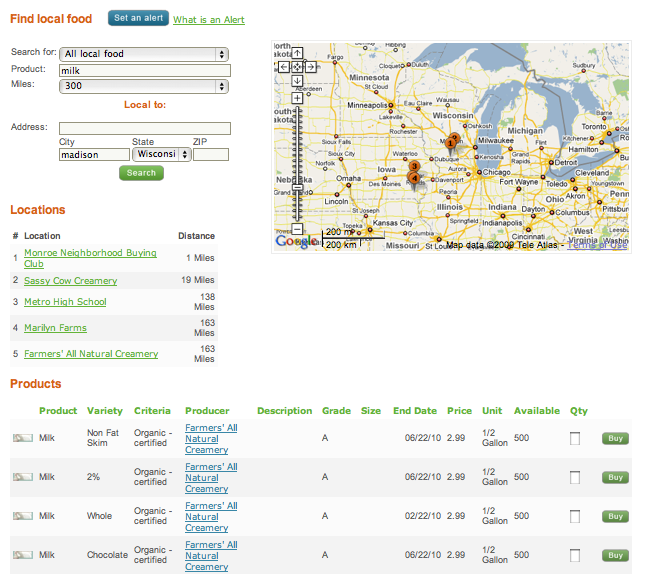Click the Whole milk product thumbnail
The image size is (647, 574).
click(23, 516)
